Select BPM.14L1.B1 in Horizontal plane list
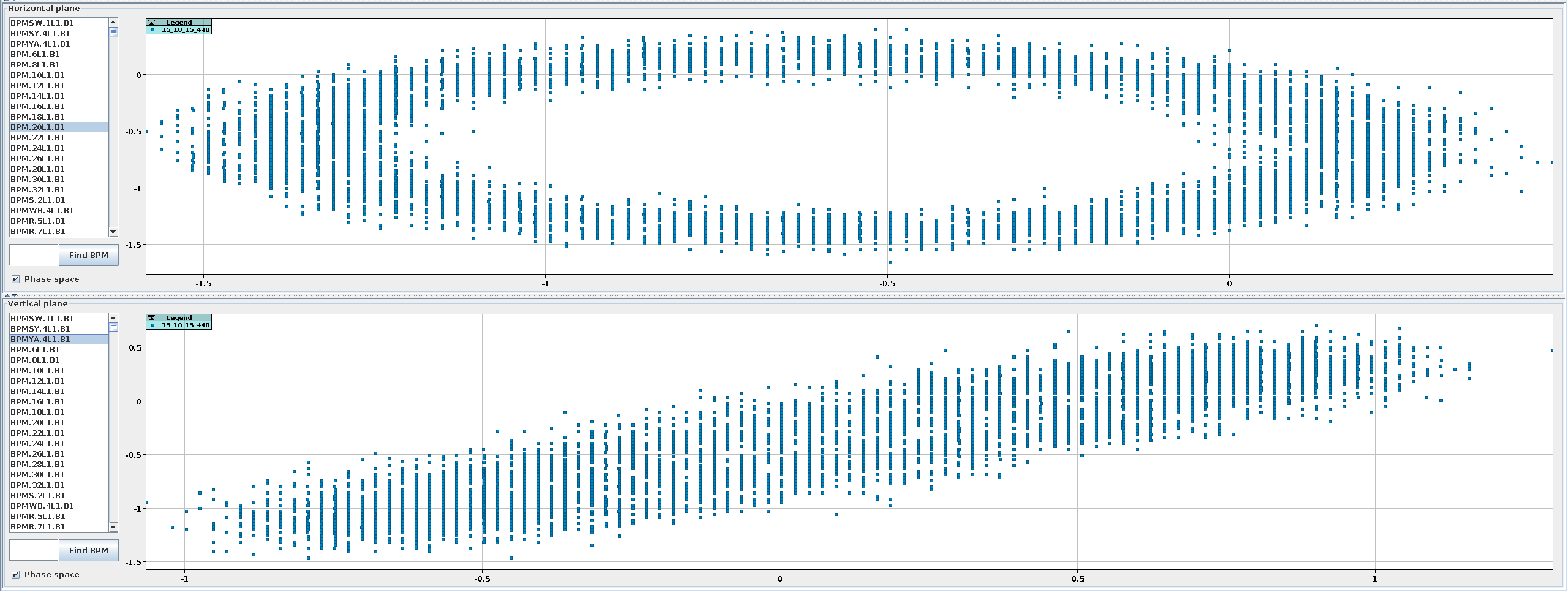 [59, 96]
